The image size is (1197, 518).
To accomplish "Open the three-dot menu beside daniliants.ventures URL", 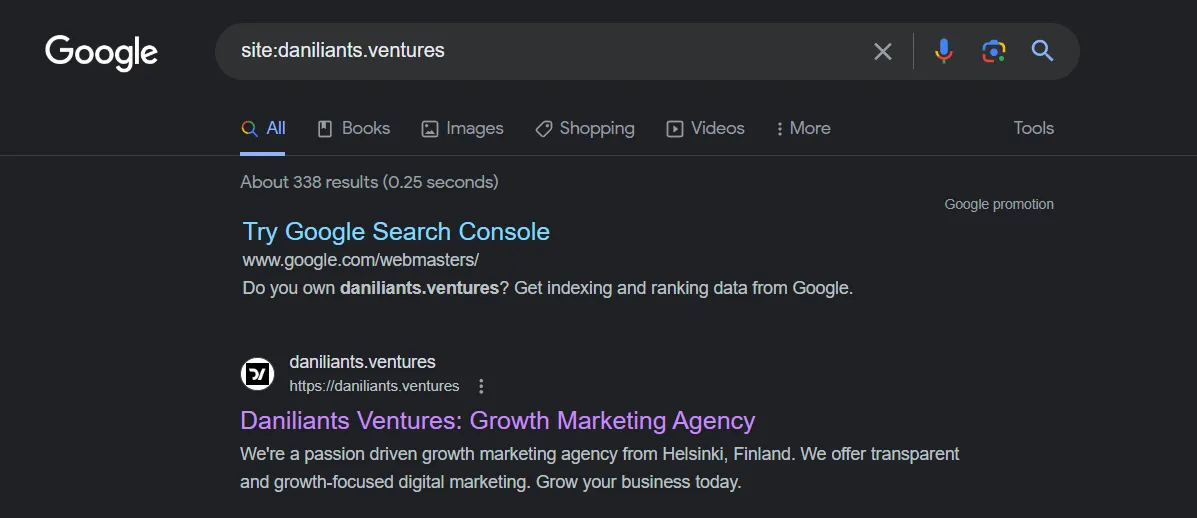I will (x=481, y=386).
